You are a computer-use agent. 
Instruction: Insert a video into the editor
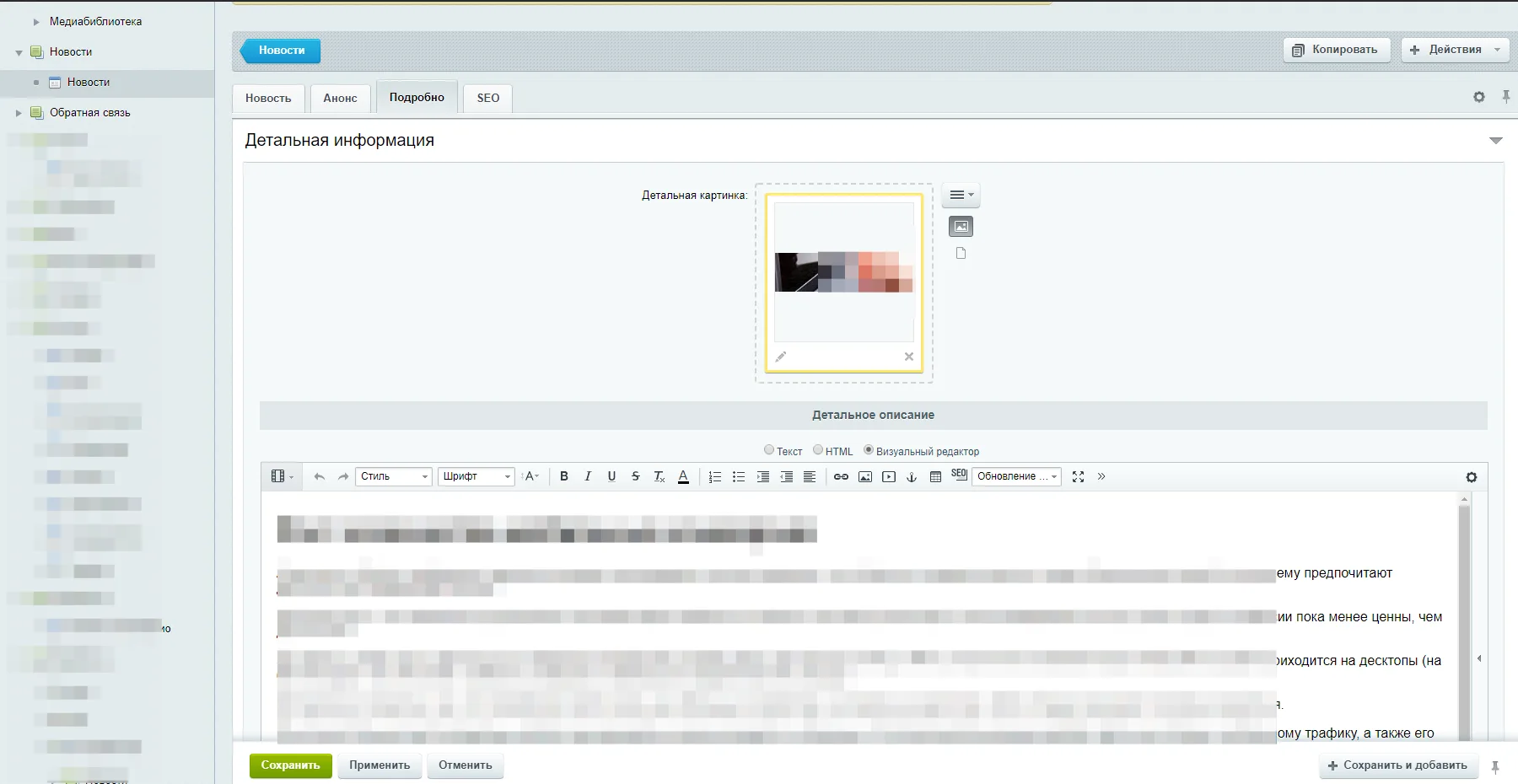(889, 476)
